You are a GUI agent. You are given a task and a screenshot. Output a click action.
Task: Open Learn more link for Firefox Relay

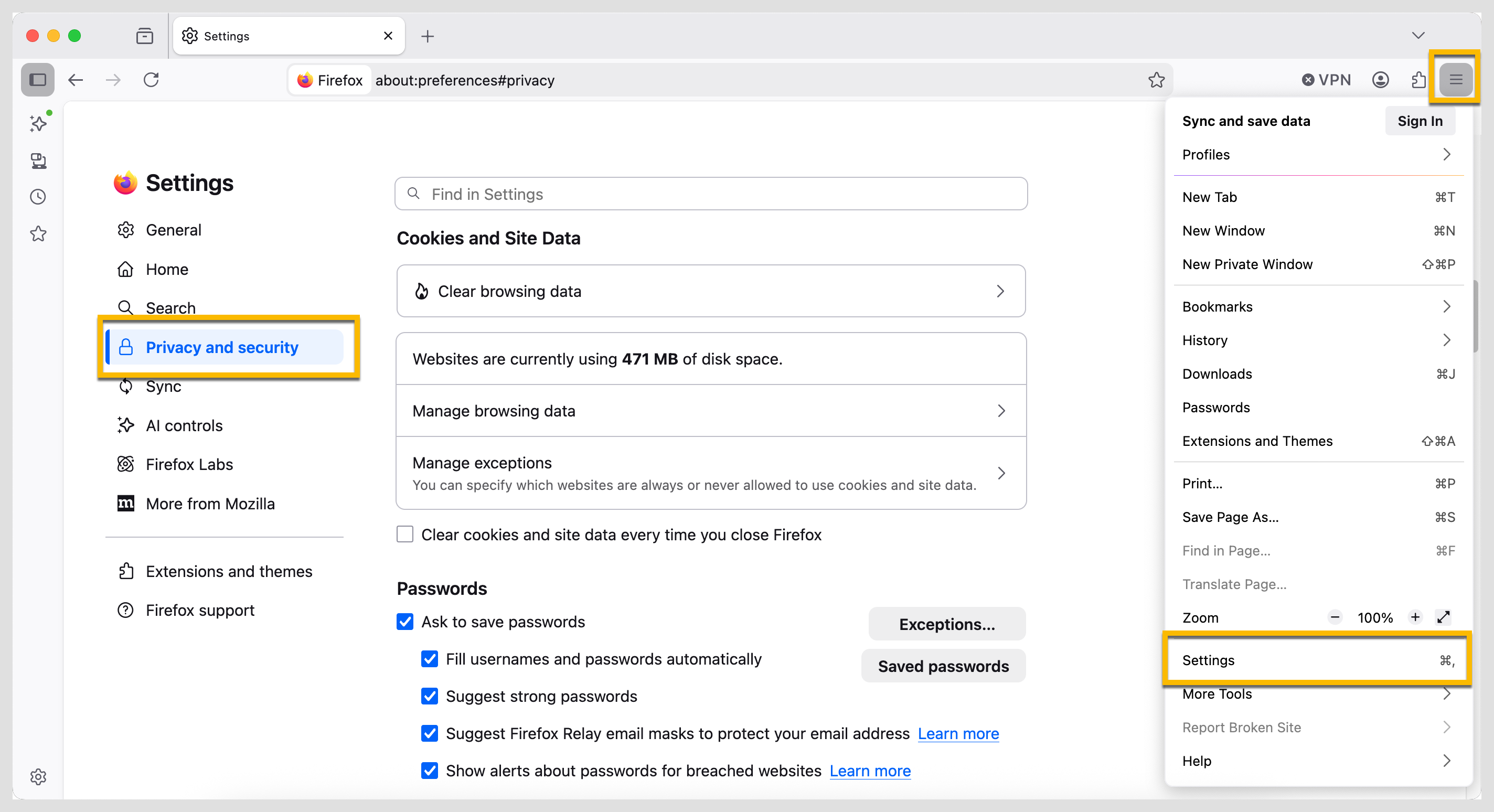(x=958, y=734)
